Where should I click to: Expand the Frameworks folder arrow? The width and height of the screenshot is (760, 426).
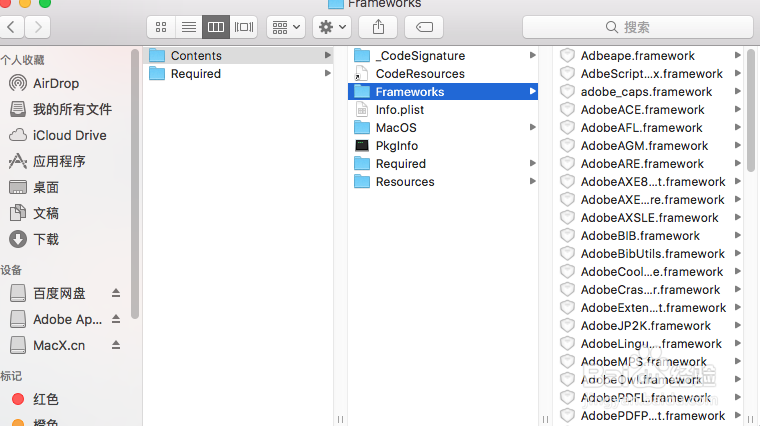click(533, 91)
